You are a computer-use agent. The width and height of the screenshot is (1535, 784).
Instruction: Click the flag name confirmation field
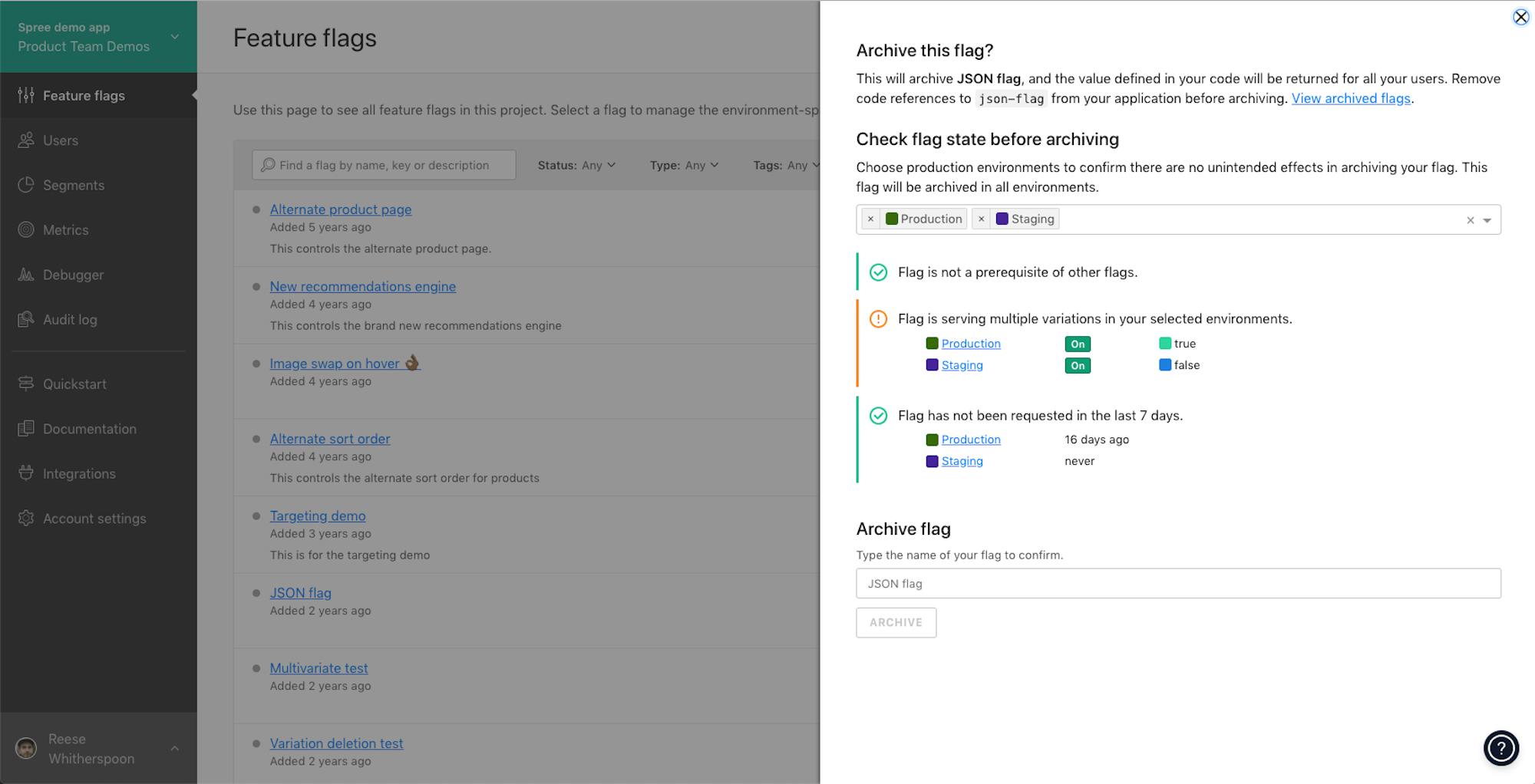1178,584
